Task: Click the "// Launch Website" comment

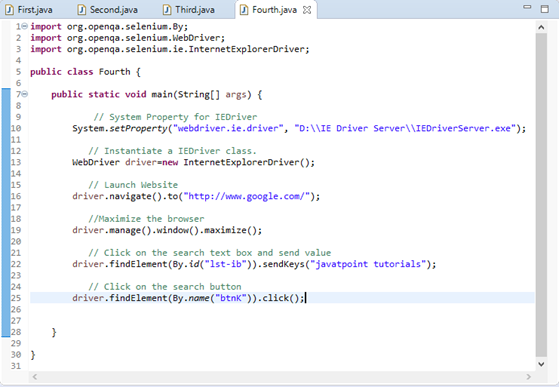Action: tap(133, 185)
